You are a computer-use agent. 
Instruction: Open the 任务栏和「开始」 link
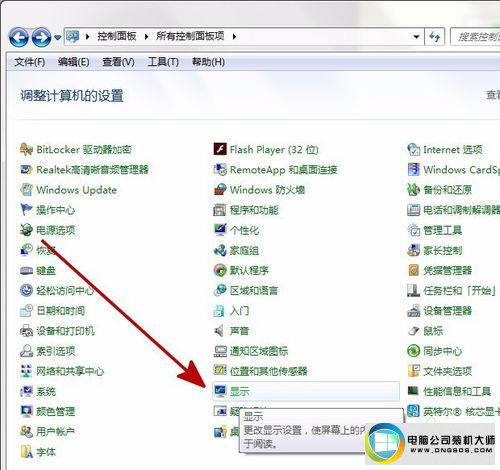tap(460, 290)
